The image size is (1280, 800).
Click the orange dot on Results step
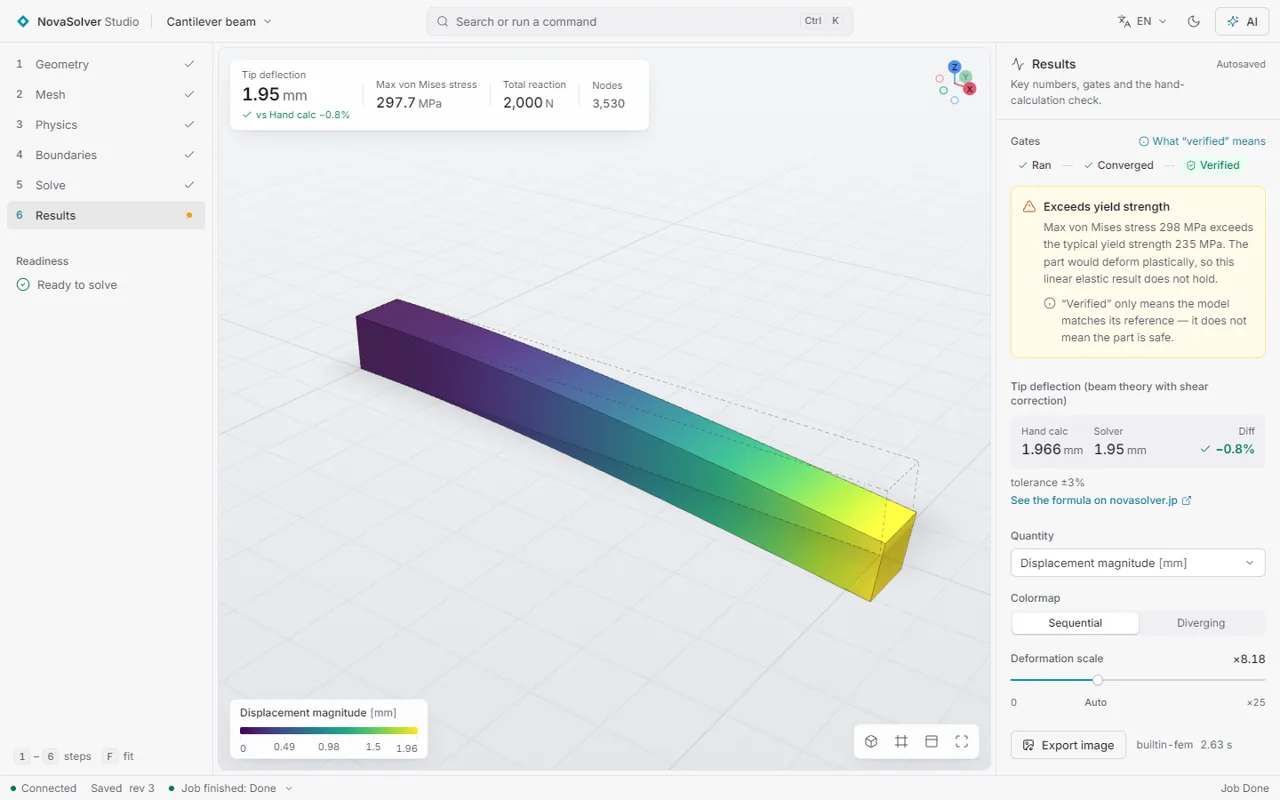click(x=189, y=215)
